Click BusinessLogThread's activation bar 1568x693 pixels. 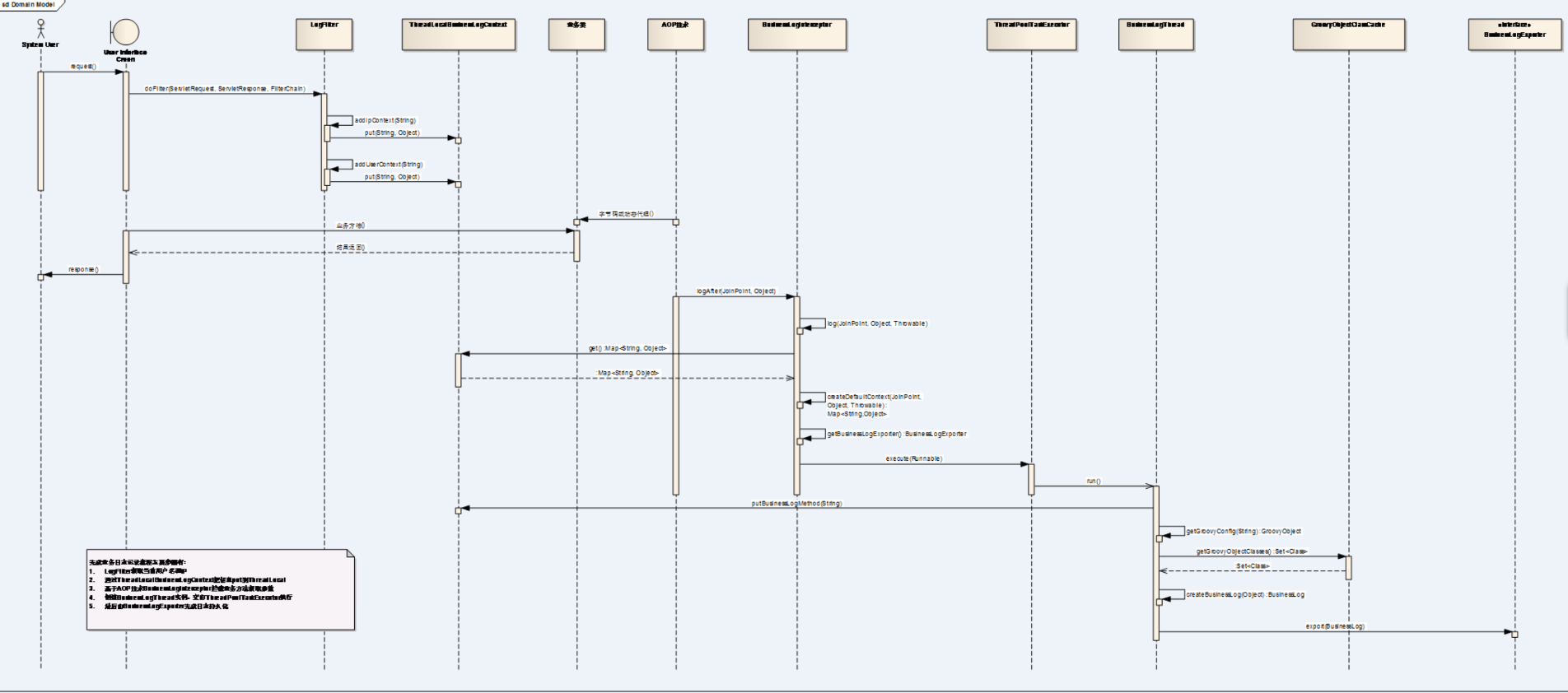pyautogui.click(x=1156, y=563)
